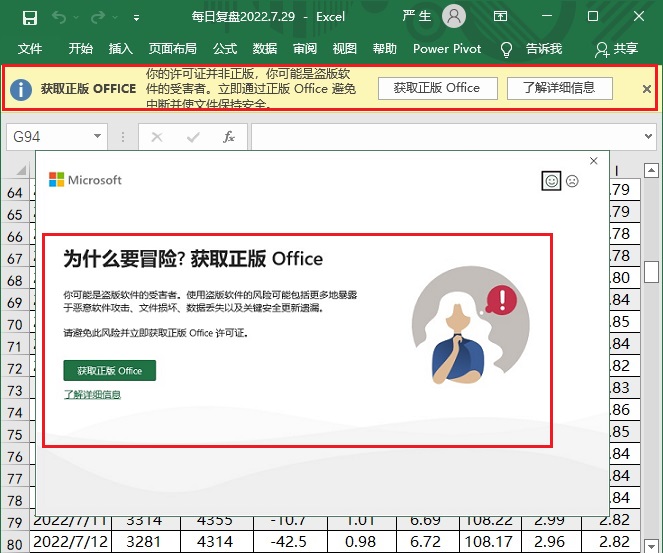Click the .83 cell in row 73
663x553 pixels.
625,387
